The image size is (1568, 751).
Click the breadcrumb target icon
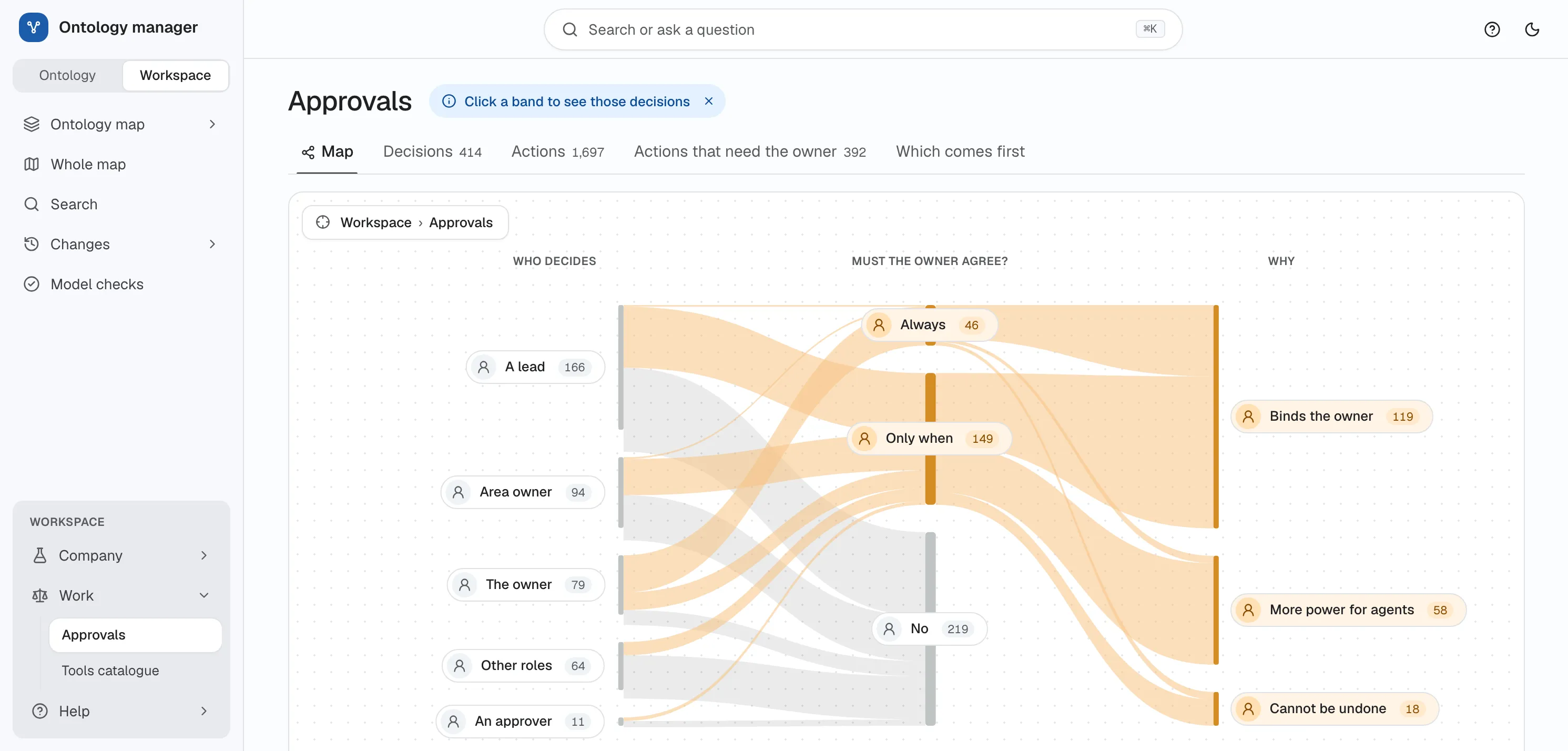(x=323, y=222)
